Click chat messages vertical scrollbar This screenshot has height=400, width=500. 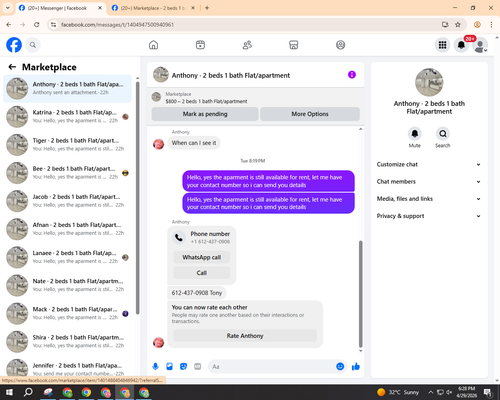click(360, 294)
